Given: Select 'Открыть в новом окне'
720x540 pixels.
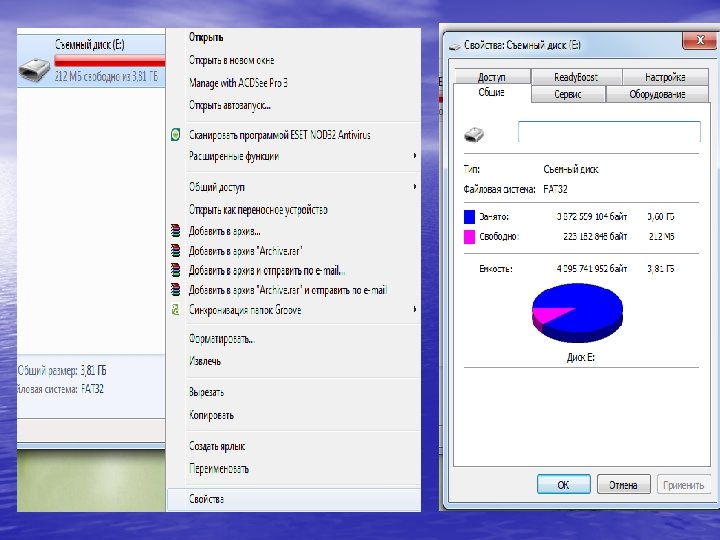Looking at the screenshot, I should [x=231, y=60].
